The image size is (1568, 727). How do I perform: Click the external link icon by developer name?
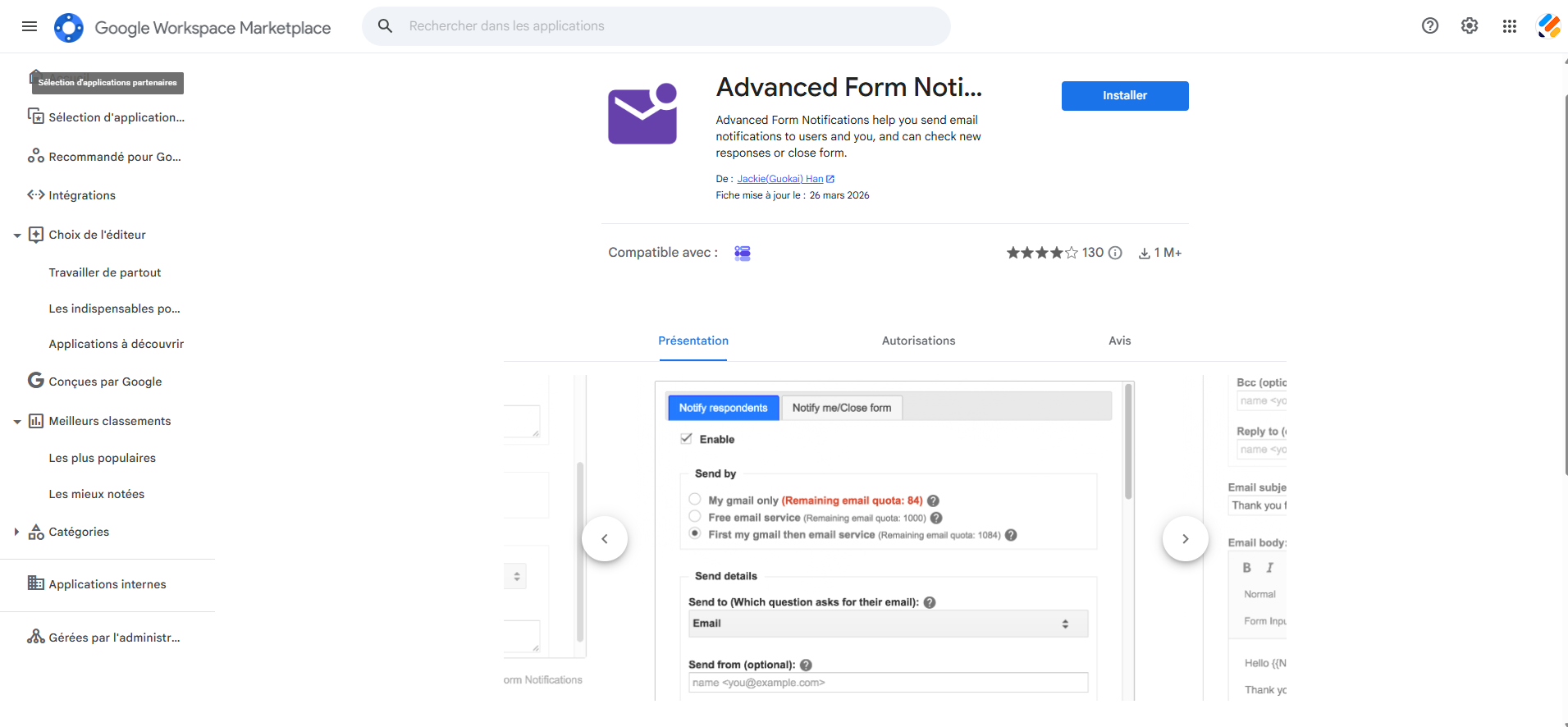[x=830, y=179]
